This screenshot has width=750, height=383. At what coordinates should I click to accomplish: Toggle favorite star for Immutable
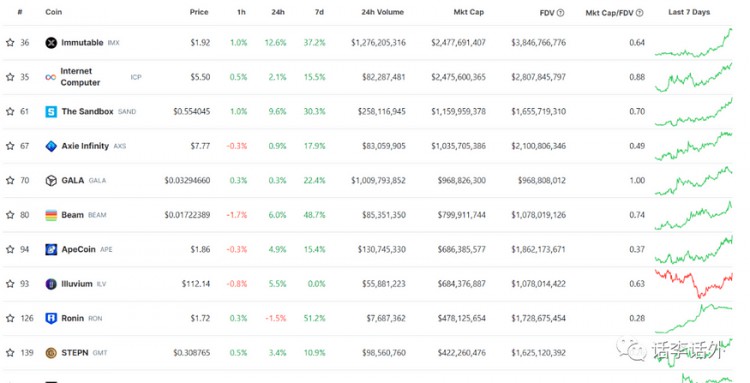pos(10,43)
